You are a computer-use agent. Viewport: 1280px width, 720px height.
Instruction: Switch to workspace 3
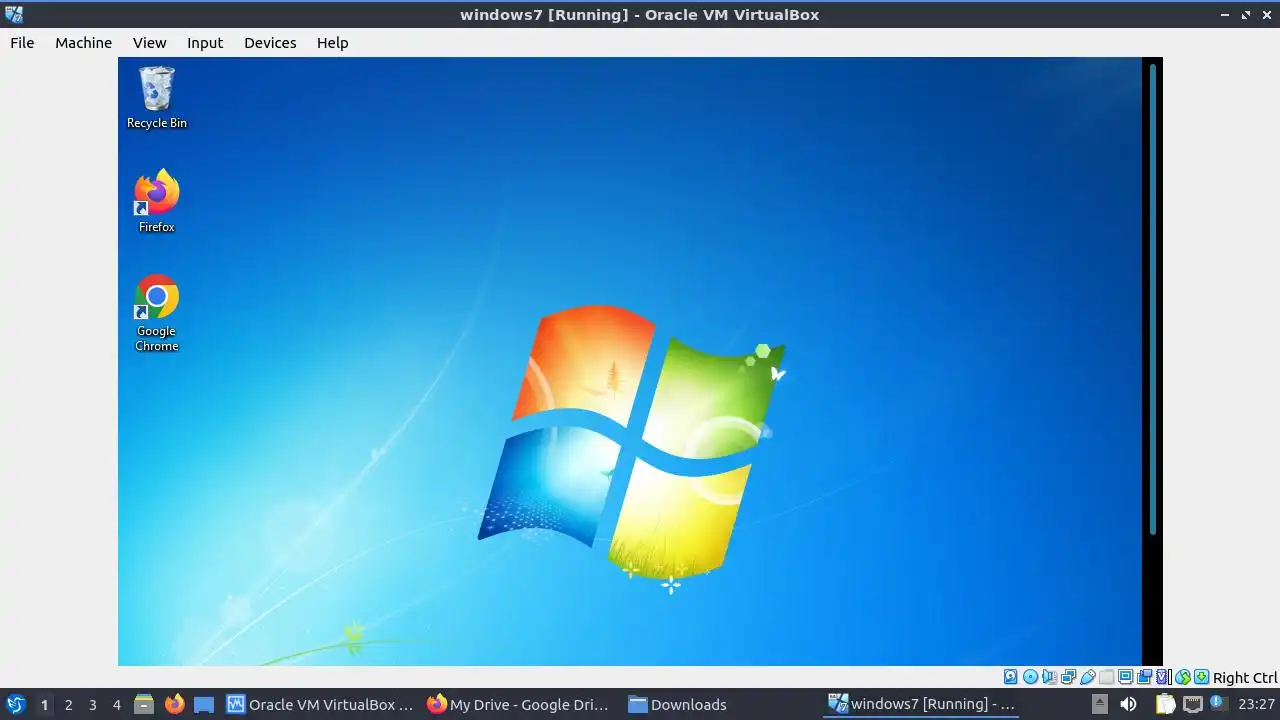point(92,704)
